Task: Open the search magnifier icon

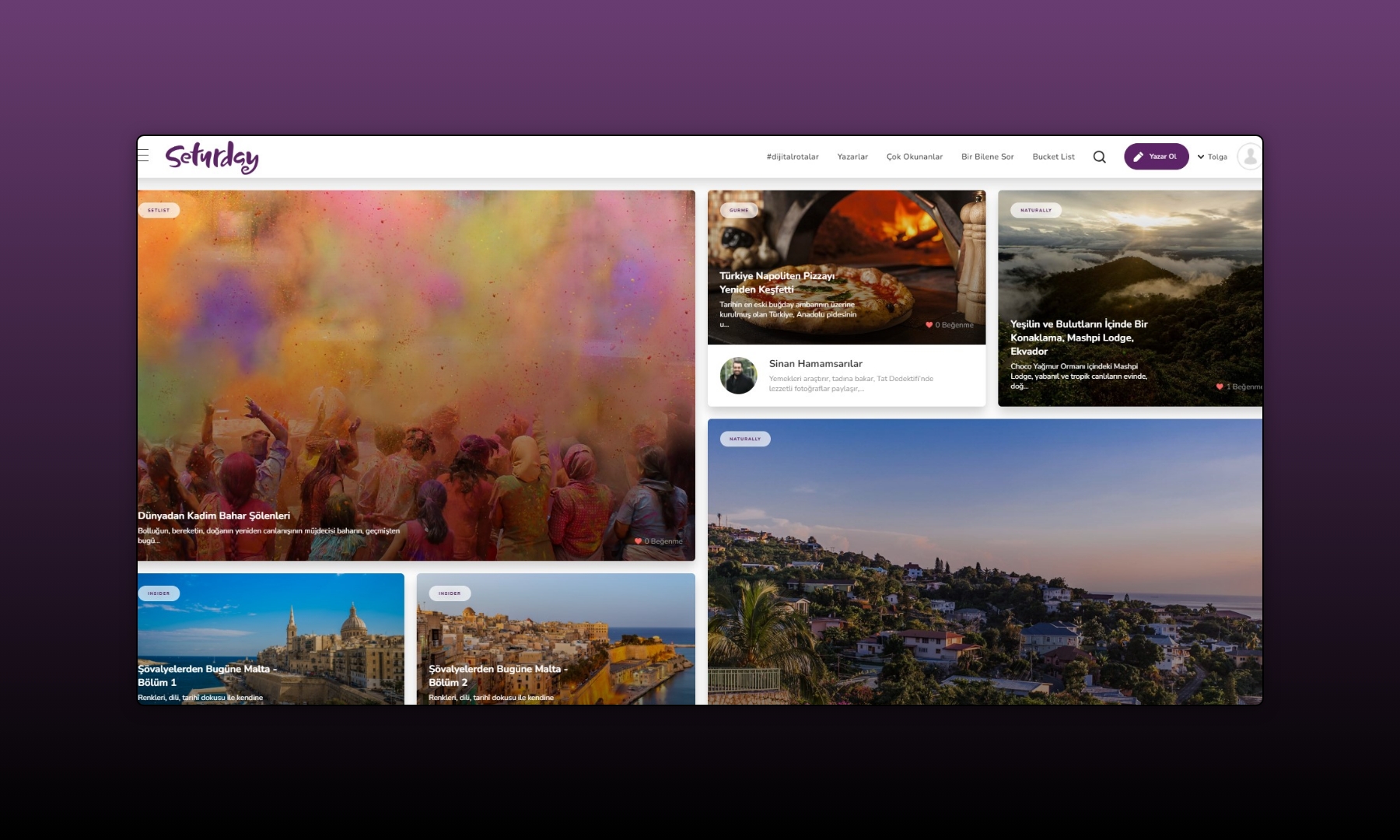Action: tap(1099, 157)
